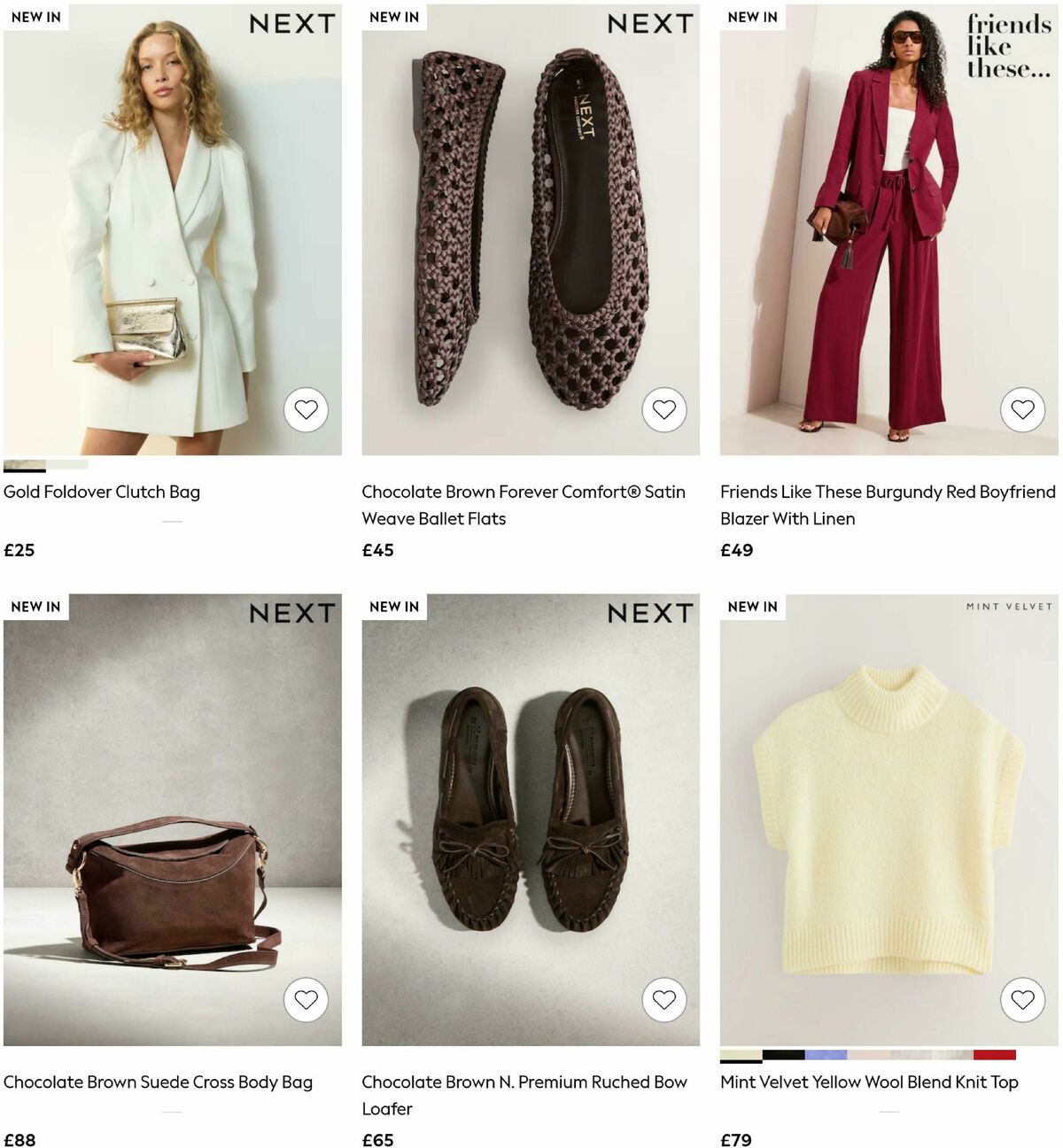The image size is (1063, 1148).
Task: Add Gold Foldover Clutch Bag to wishlist
Action: [306, 410]
